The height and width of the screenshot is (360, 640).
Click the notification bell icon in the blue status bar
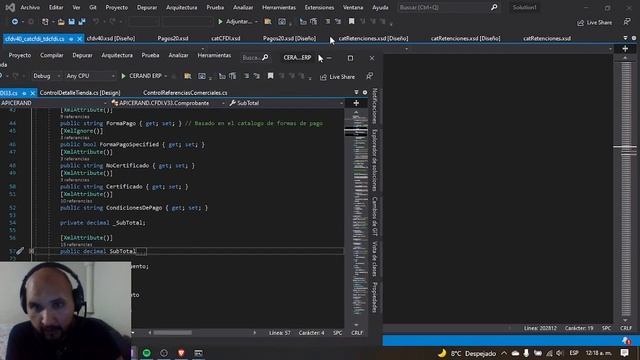[626, 340]
